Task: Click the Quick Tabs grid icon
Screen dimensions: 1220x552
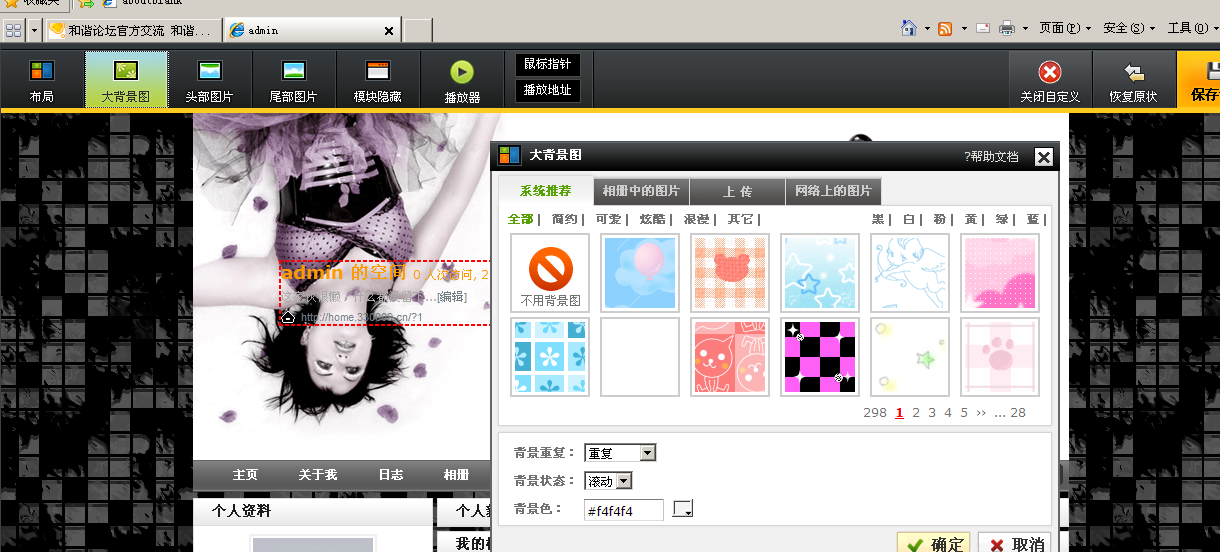Action: click(x=13, y=30)
